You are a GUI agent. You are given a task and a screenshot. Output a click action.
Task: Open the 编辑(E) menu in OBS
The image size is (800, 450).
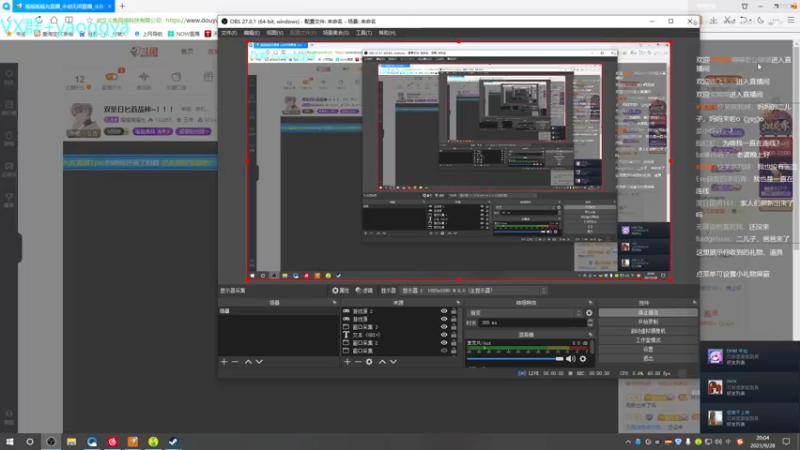(252, 33)
